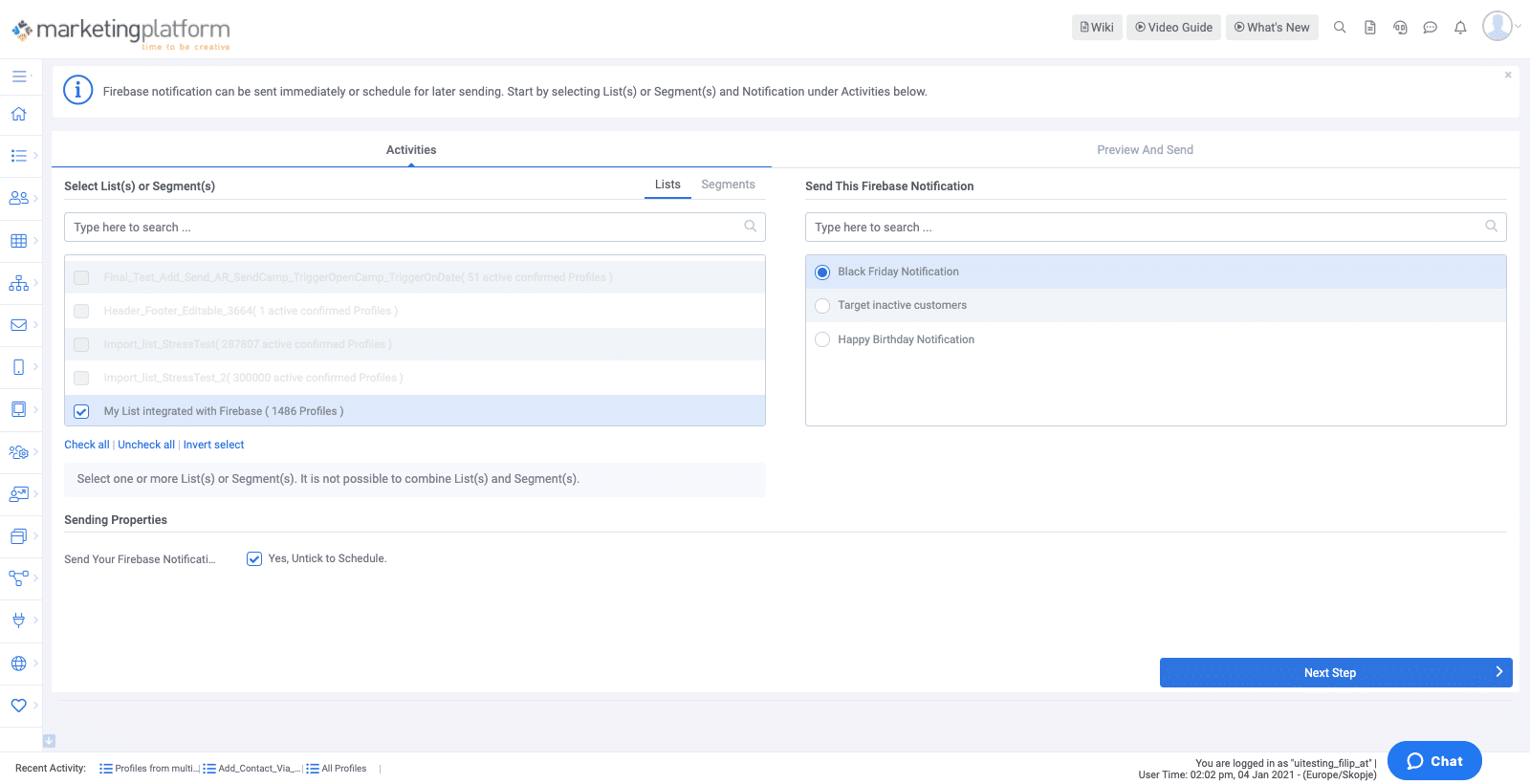Open the lists bullet icon in sidebar

tap(18, 156)
